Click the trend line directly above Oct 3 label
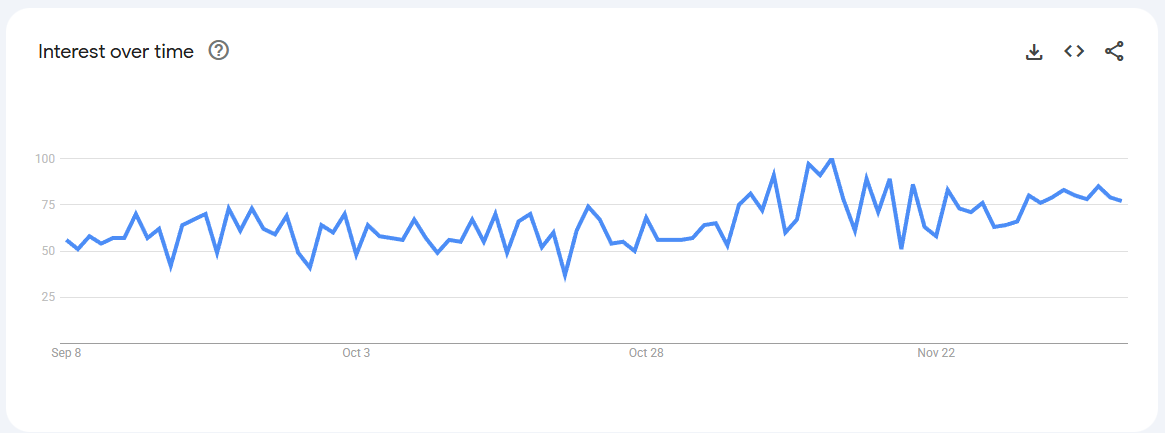1165x433 pixels. [356, 256]
